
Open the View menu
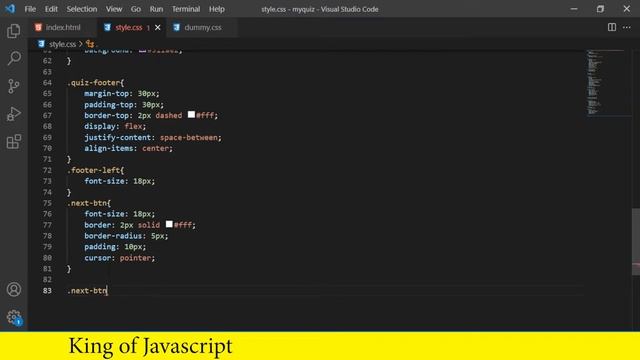click(x=114, y=9)
